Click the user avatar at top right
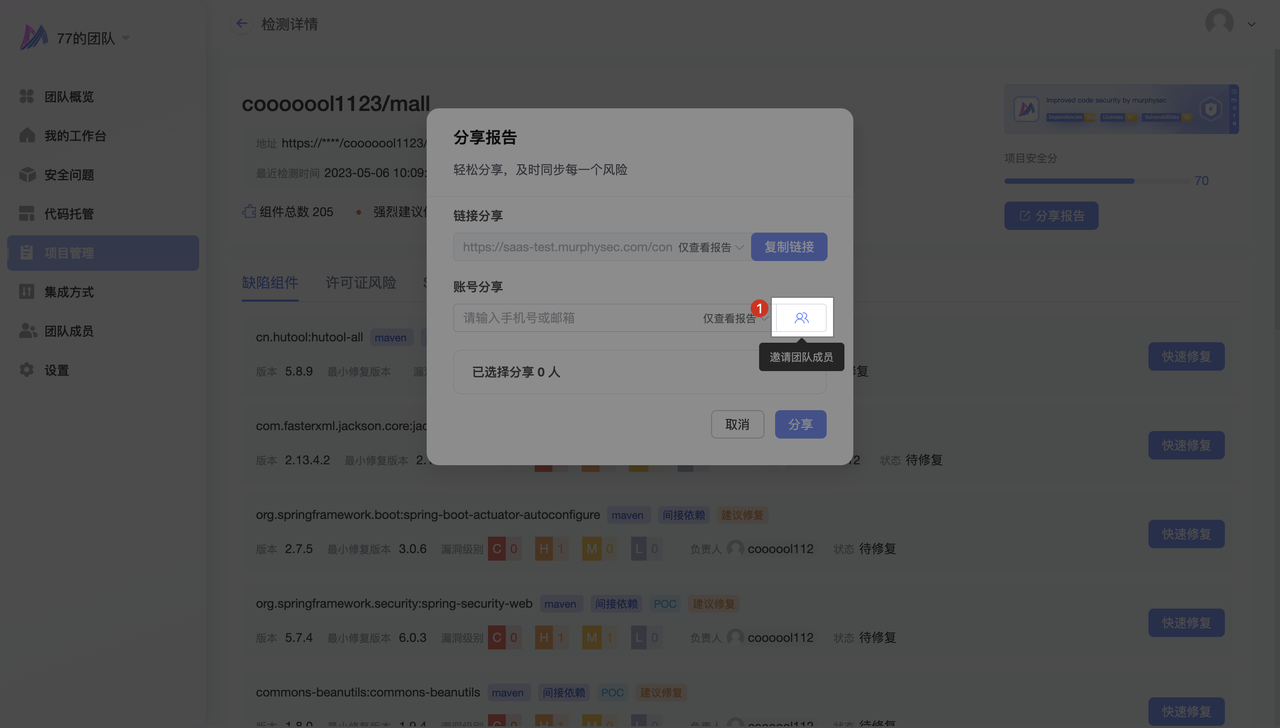This screenshot has width=1280, height=728. (1219, 22)
